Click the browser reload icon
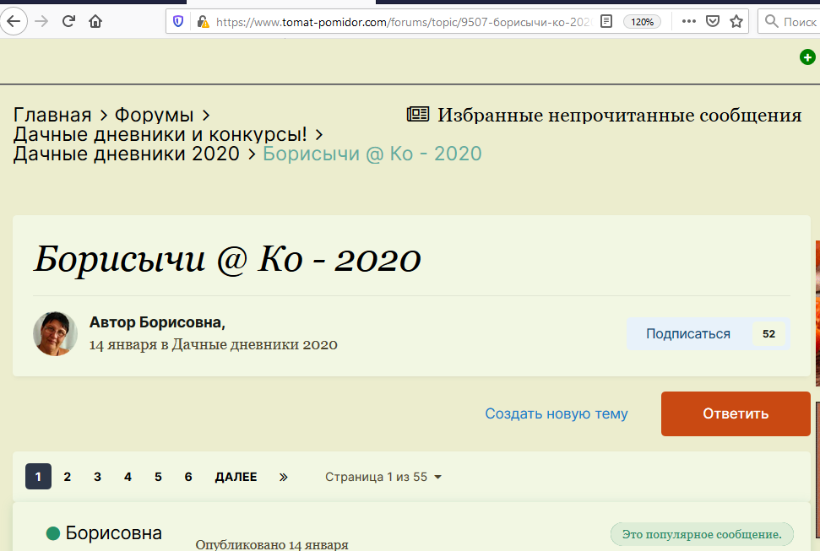The height and width of the screenshot is (551, 820). click(68, 21)
